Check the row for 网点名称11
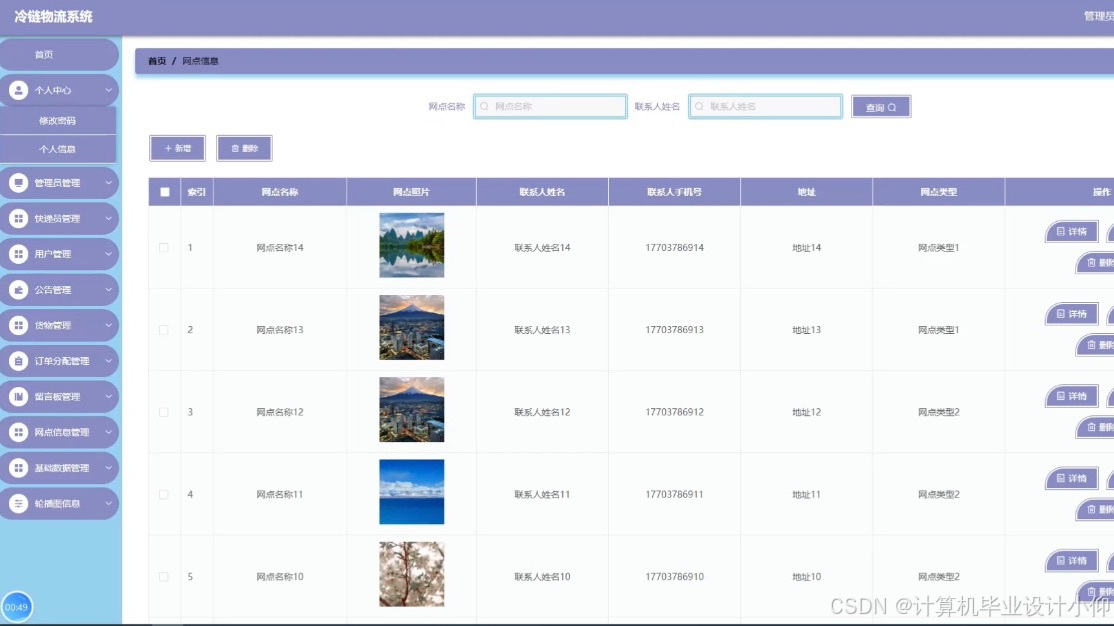Image resolution: width=1114 pixels, height=626 pixels. coord(164,495)
